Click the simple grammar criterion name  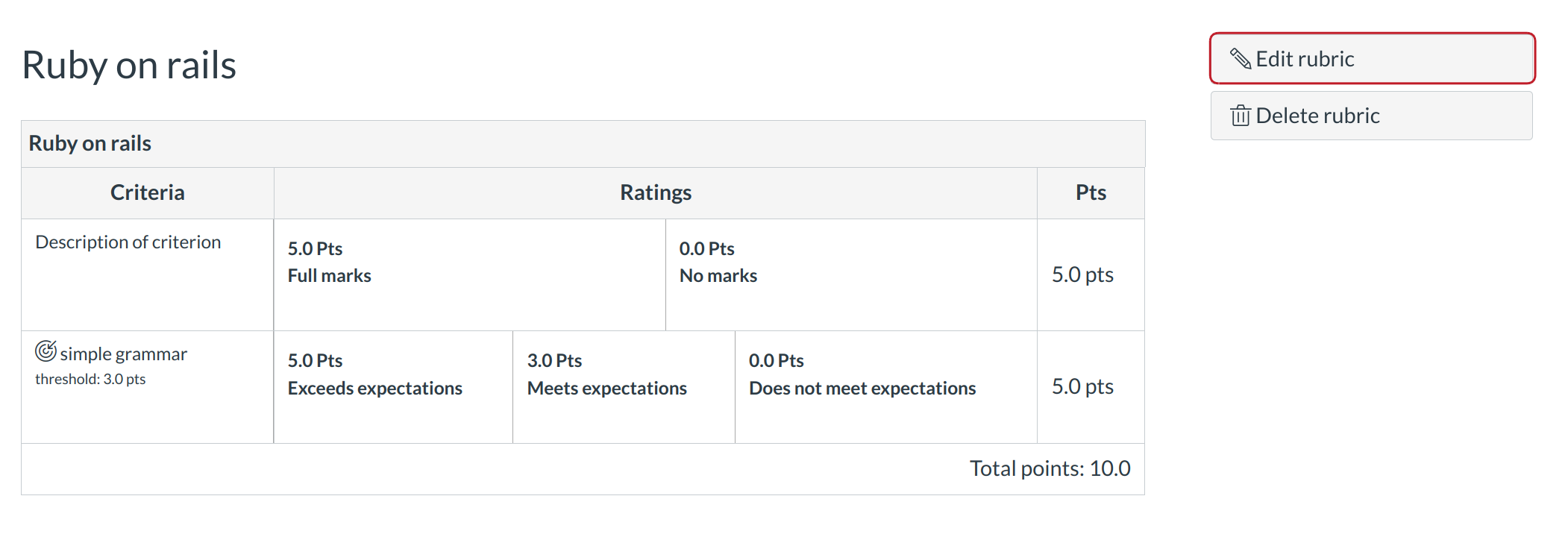coord(123,354)
